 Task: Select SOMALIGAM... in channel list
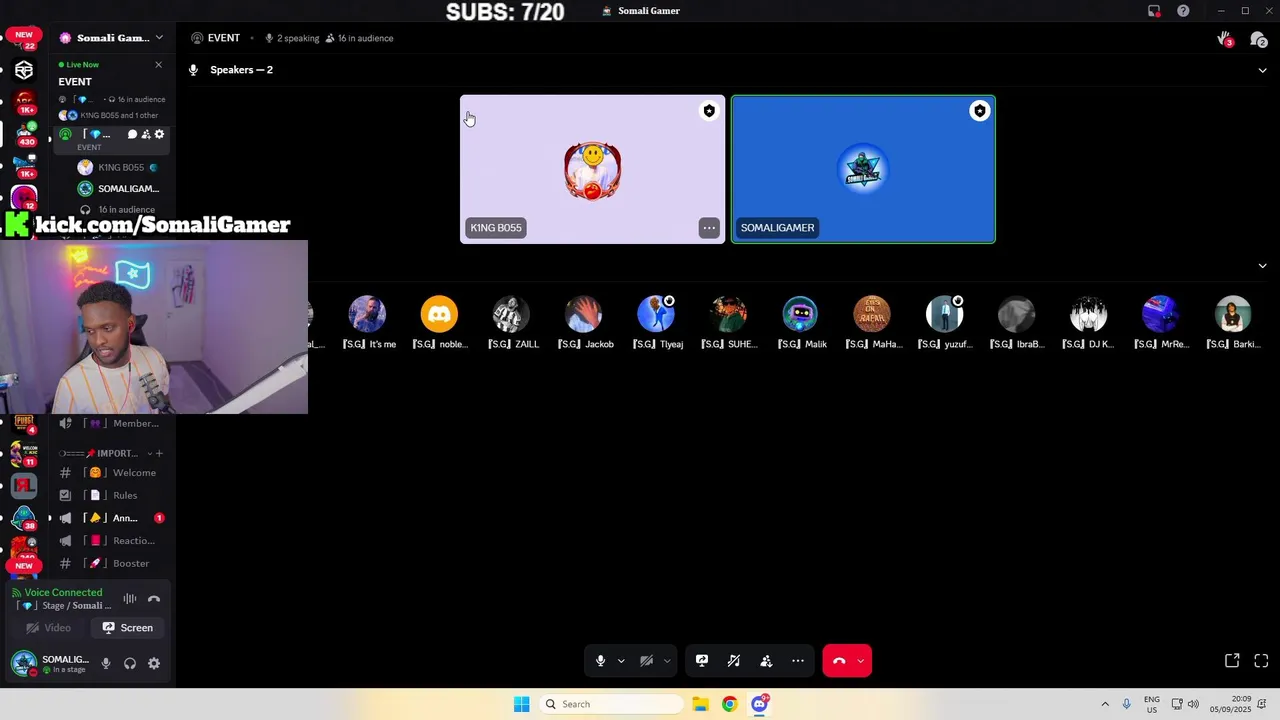click(119, 188)
